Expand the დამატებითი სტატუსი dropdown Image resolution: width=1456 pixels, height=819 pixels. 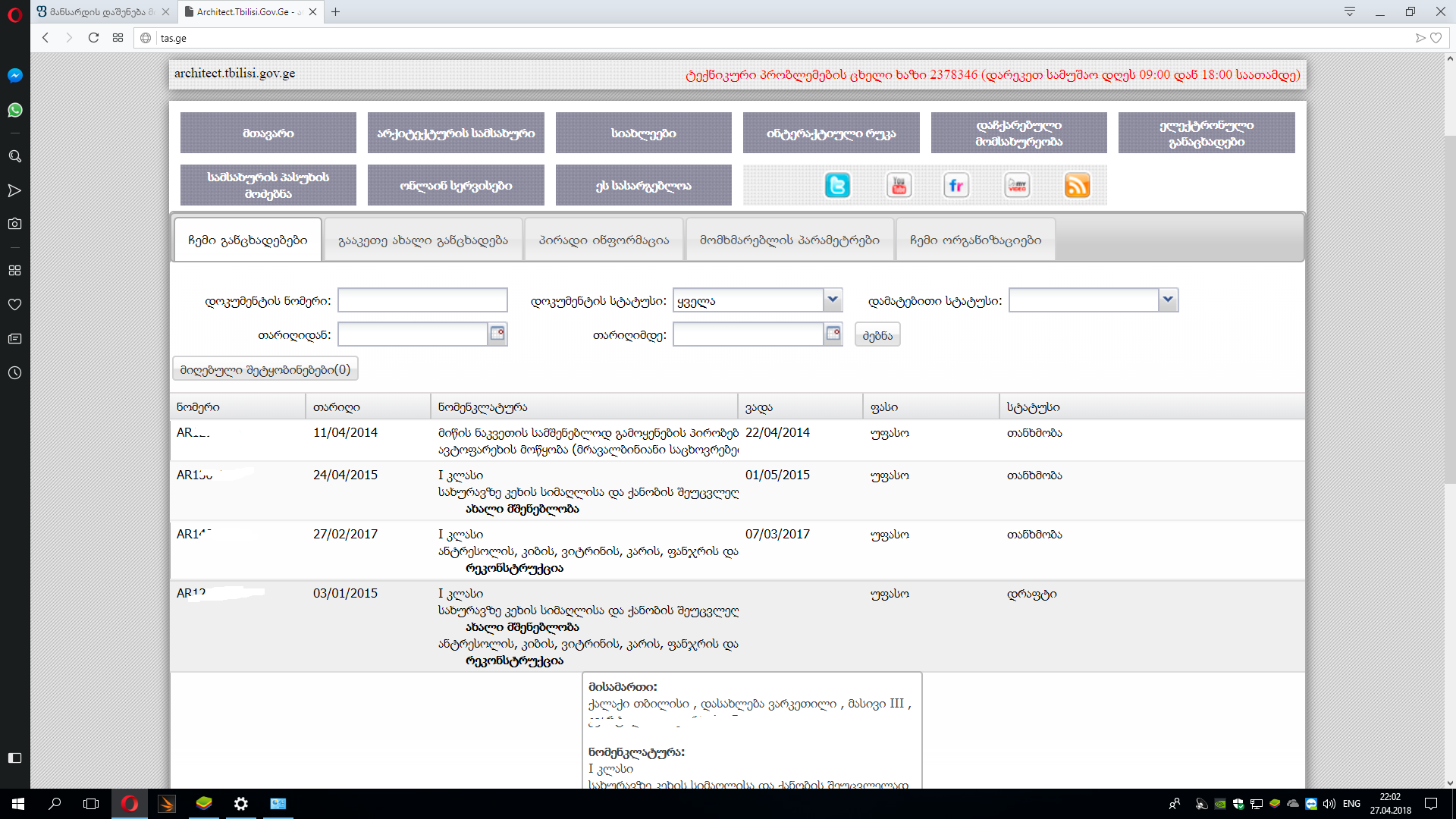1168,300
